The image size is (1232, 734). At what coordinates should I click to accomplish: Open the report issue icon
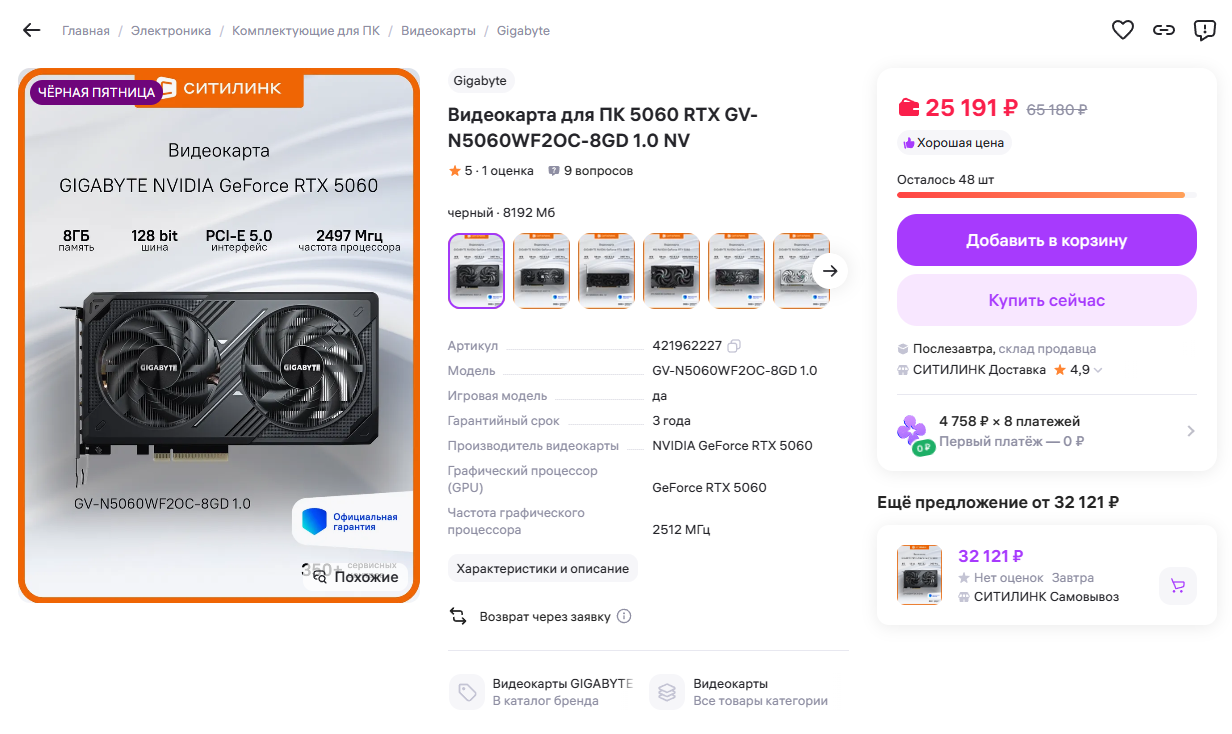point(1205,30)
